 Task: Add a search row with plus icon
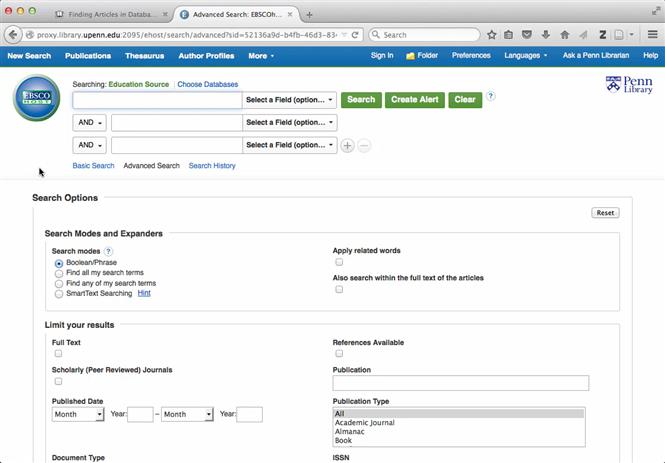tap(347, 145)
